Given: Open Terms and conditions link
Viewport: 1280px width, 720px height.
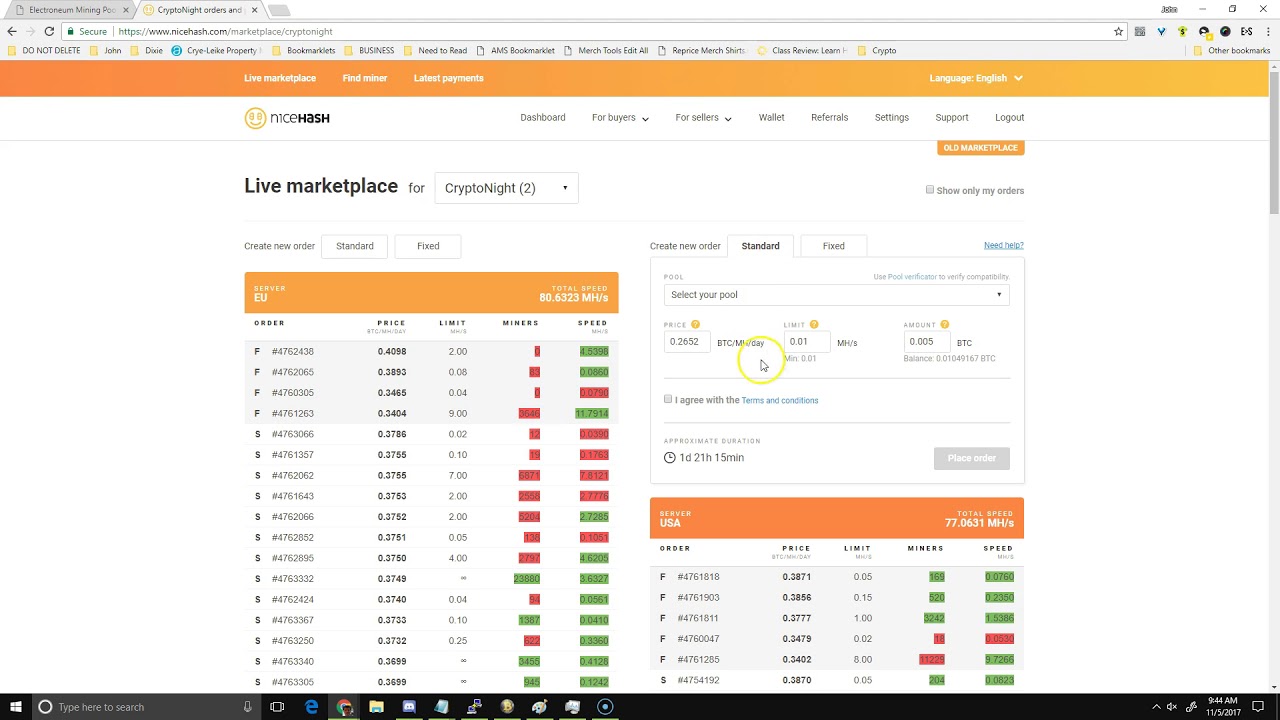Looking at the screenshot, I should click(780, 400).
